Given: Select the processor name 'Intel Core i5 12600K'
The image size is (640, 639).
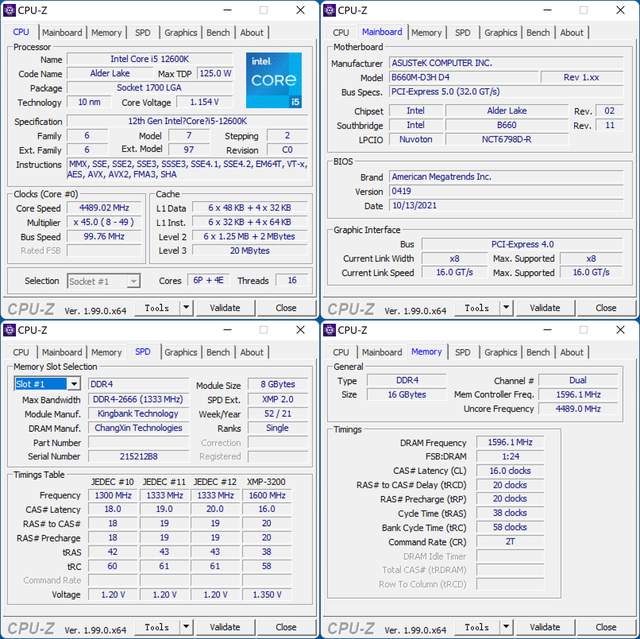Looking at the screenshot, I should coord(149,59).
